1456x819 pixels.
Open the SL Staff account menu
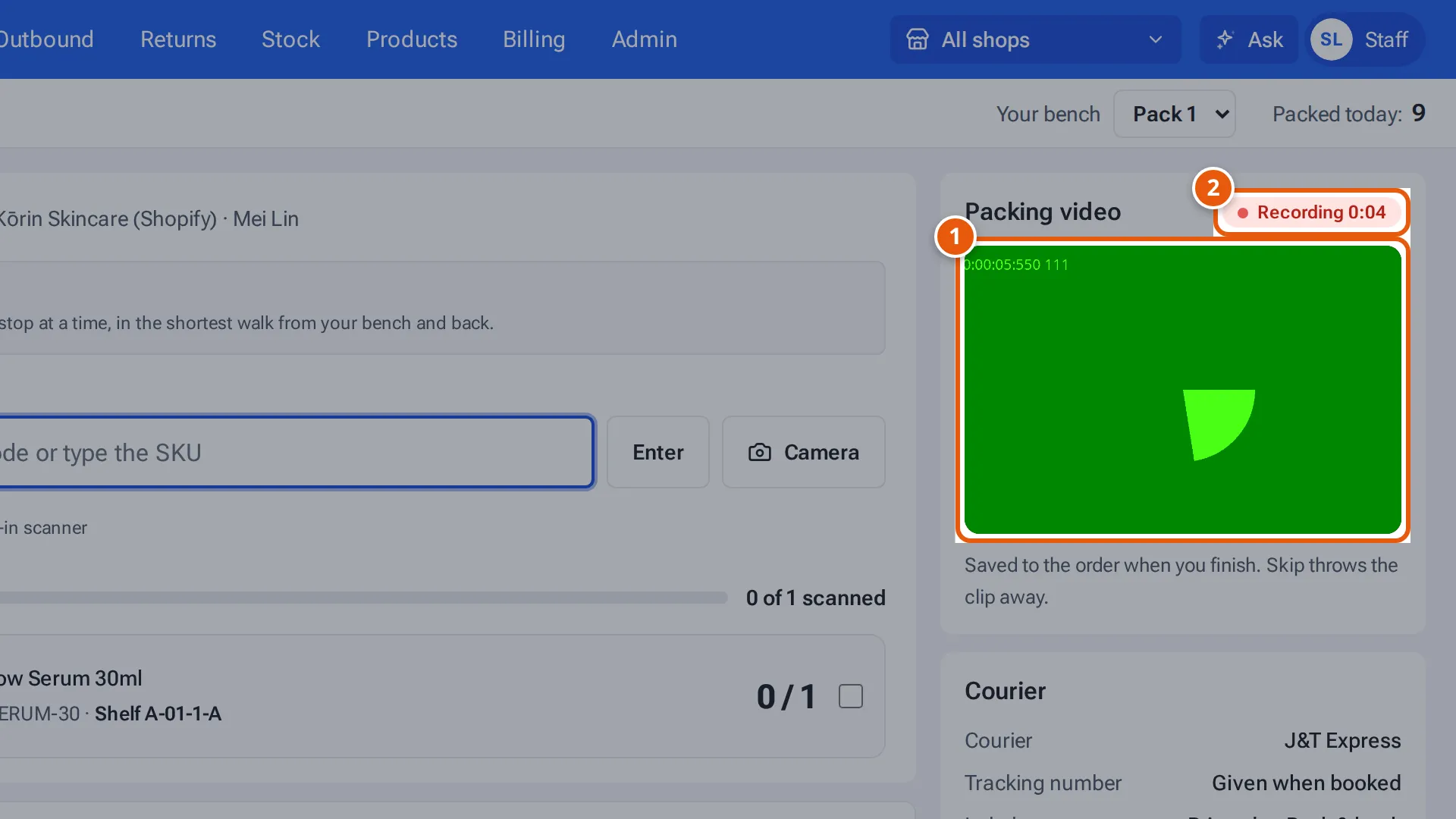point(1366,39)
